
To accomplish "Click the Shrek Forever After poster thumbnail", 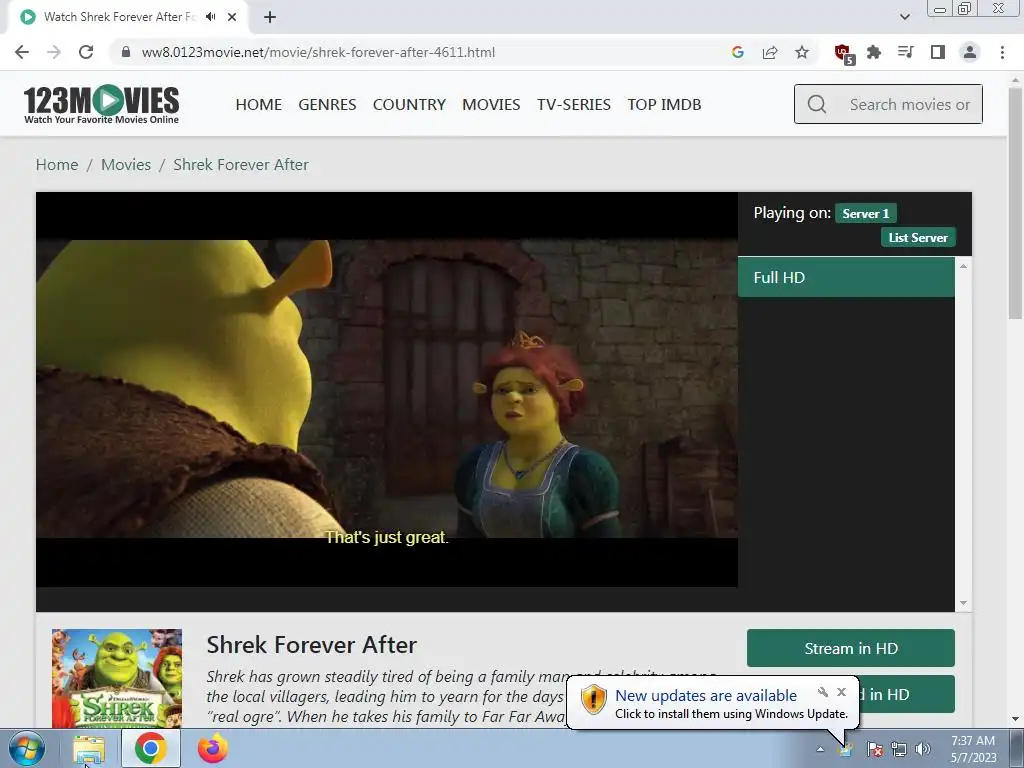I will (x=117, y=679).
